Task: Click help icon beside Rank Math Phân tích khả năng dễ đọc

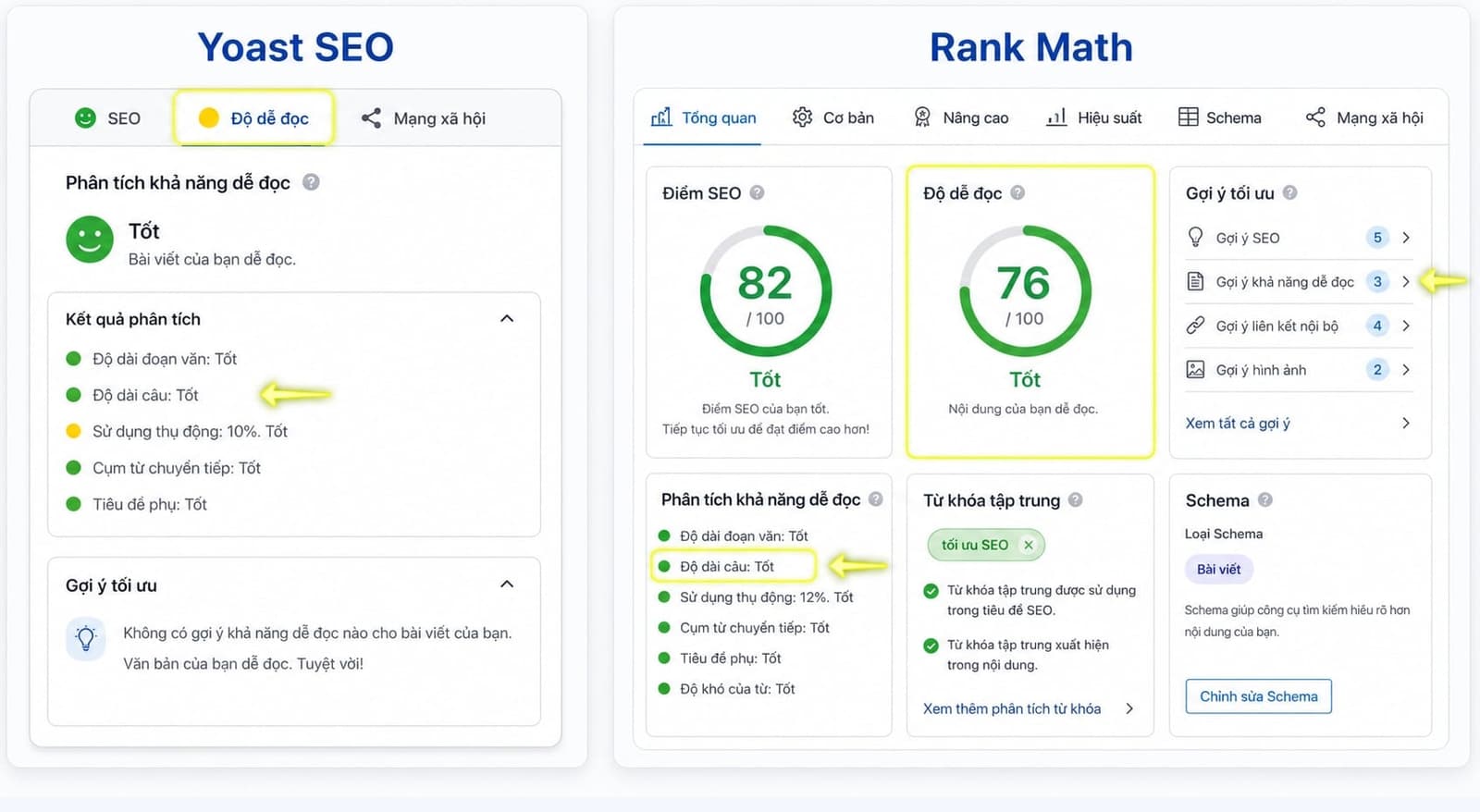Action: point(875,499)
